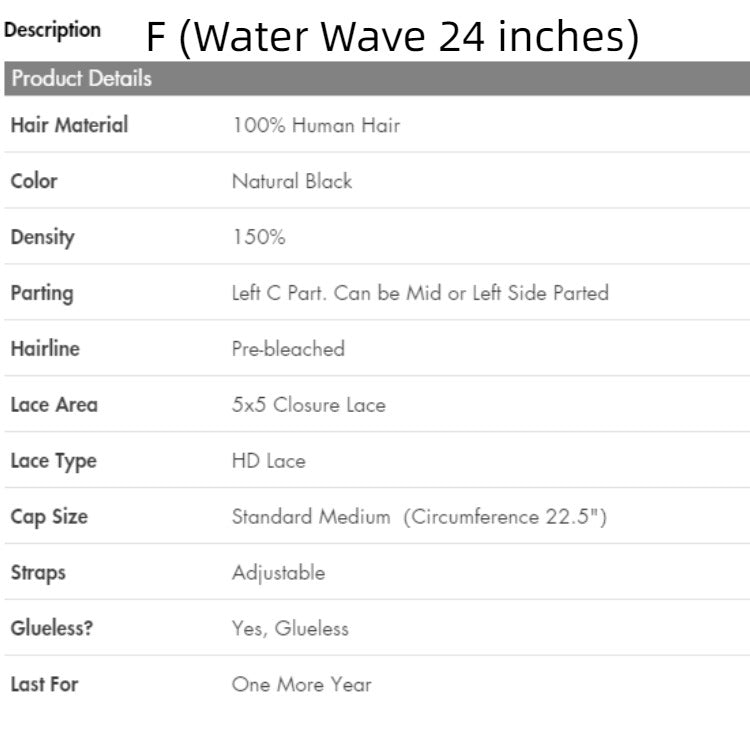Select the Left C Part description text
This screenshot has width=750, height=750.
(420, 293)
